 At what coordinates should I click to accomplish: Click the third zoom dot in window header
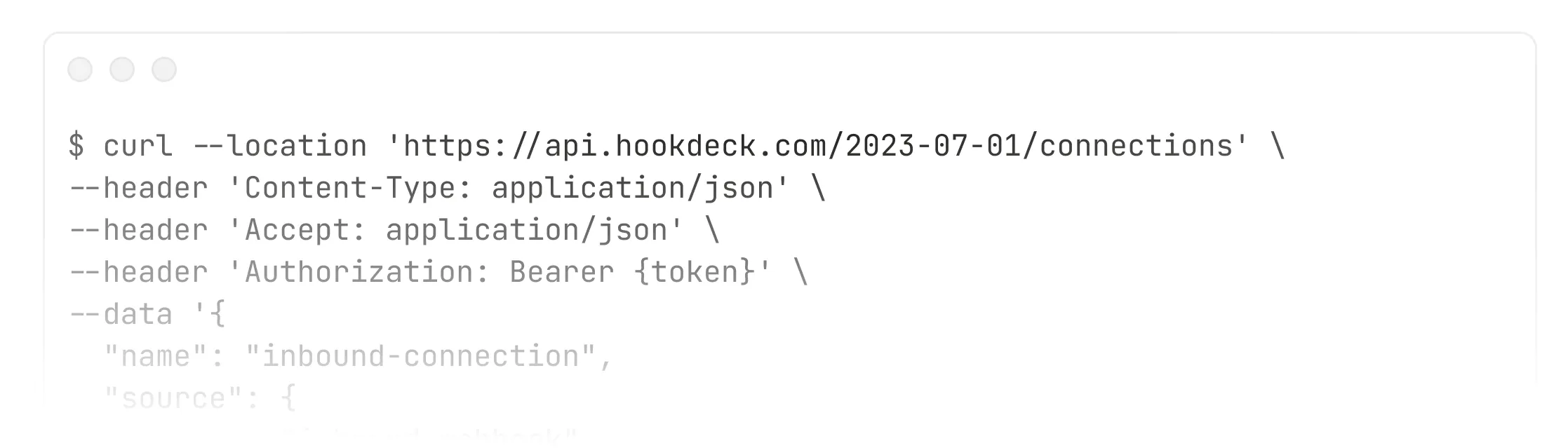(164, 69)
